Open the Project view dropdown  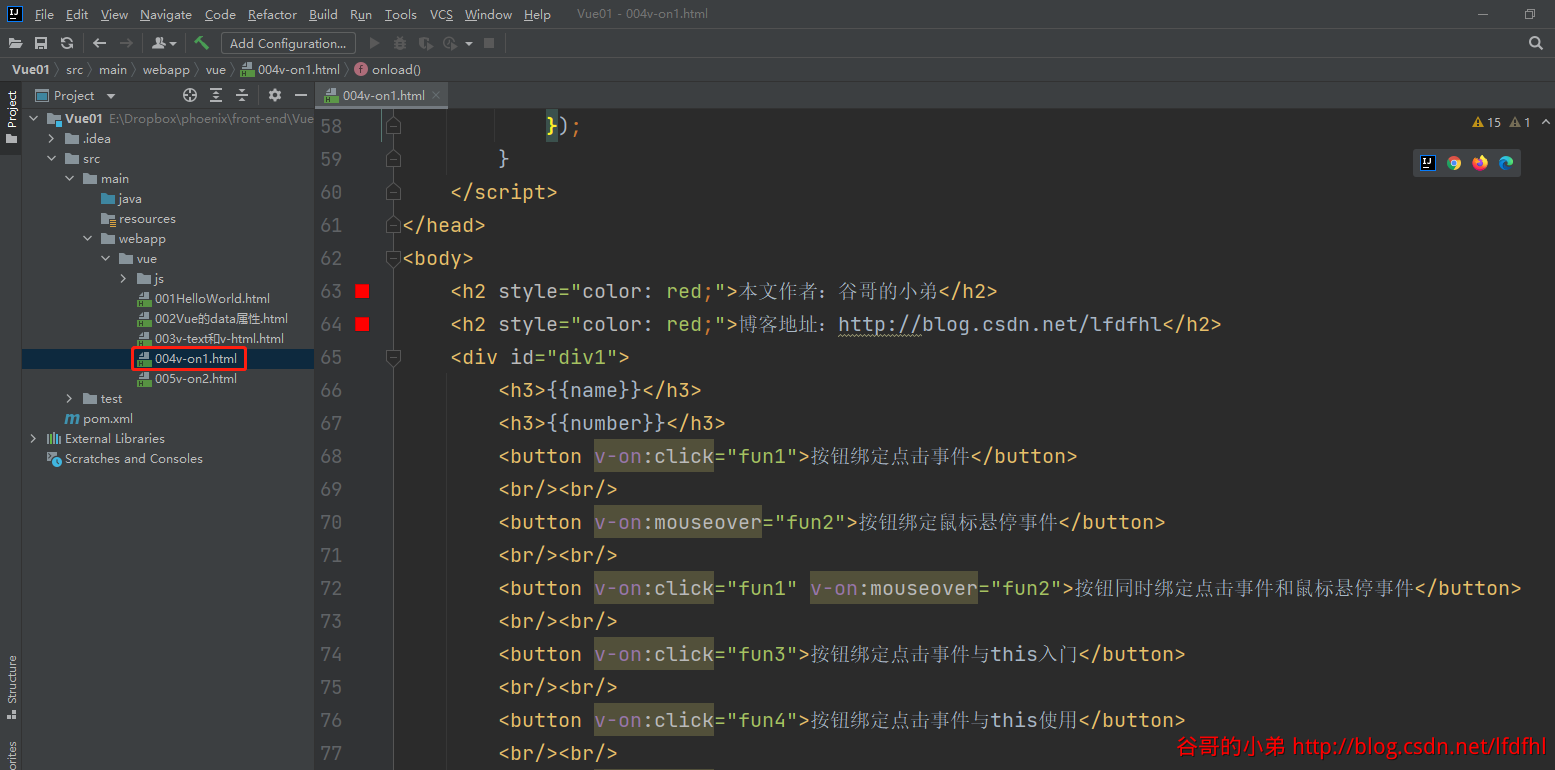click(111, 96)
